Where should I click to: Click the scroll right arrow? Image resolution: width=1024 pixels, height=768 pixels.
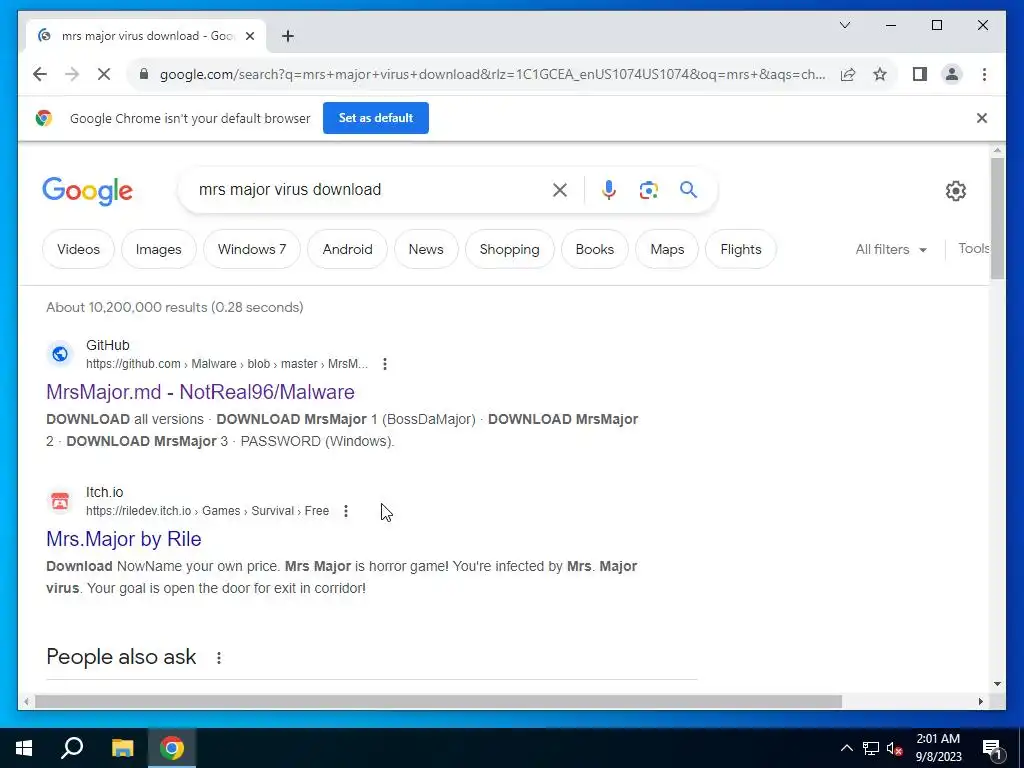[980, 702]
